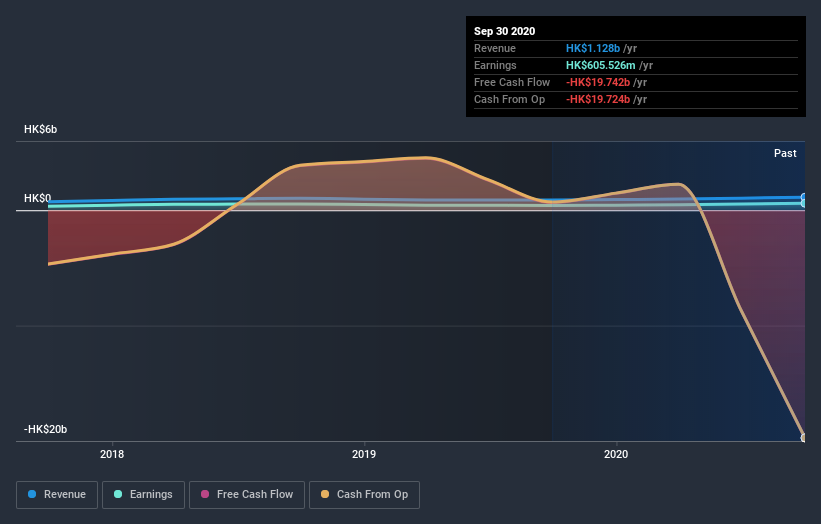Click the revenue line endpoint marker
This screenshot has height=524, width=821.
point(804,197)
